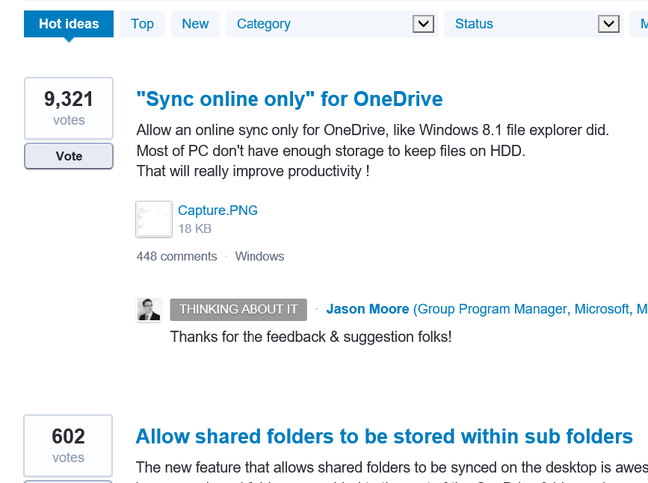648x483 pixels.
Task: Click the Category filter label
Action: [264, 24]
